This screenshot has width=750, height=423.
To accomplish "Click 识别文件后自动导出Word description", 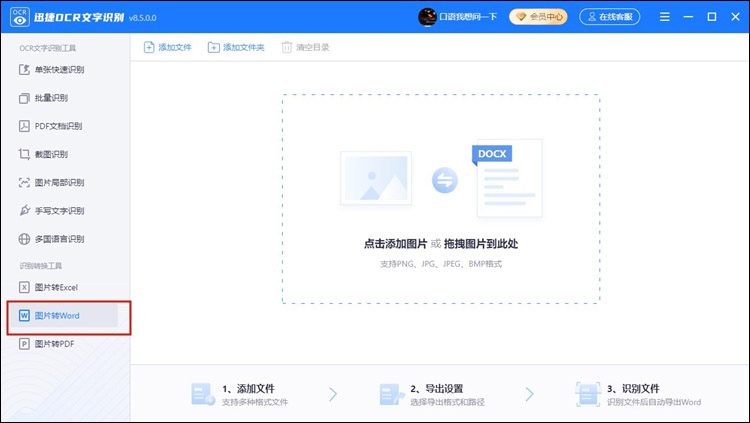I will tap(654, 402).
